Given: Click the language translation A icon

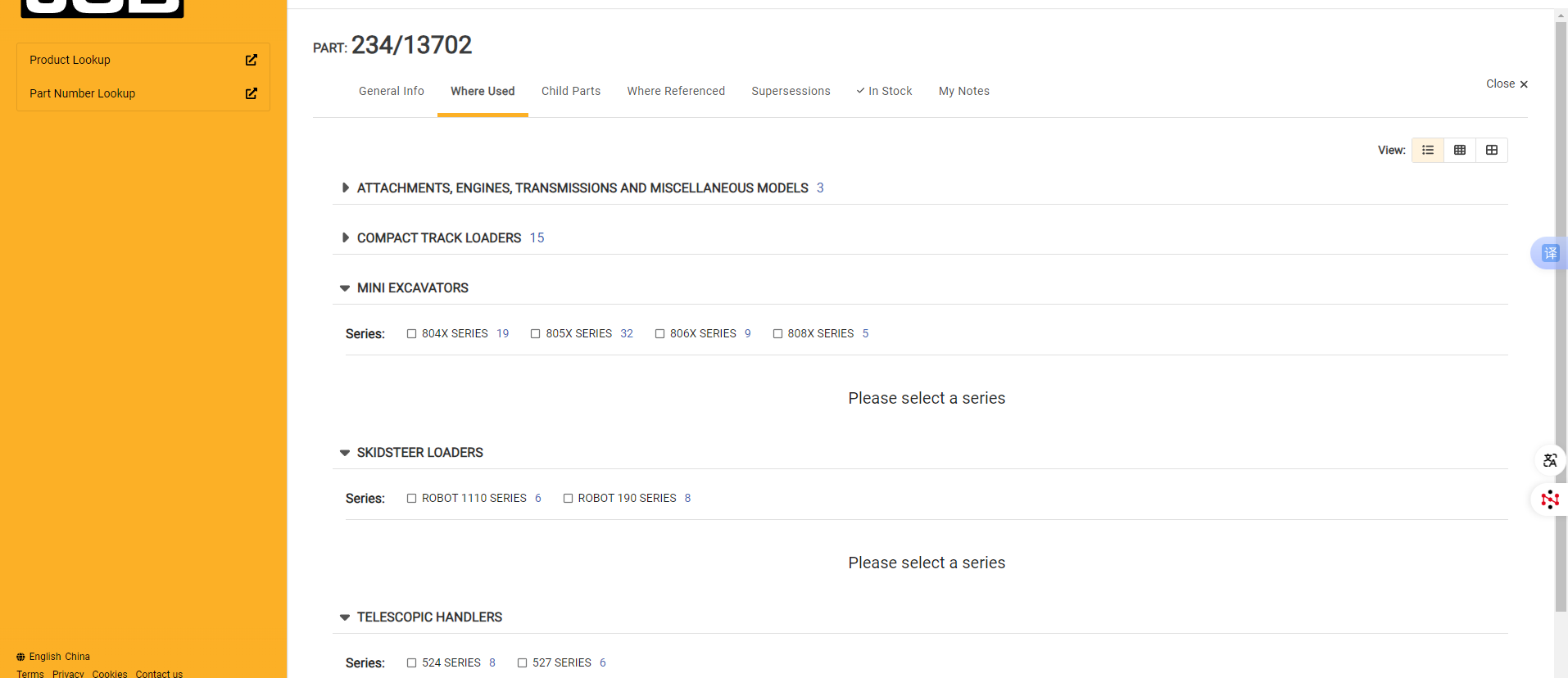Looking at the screenshot, I should 1549,460.
